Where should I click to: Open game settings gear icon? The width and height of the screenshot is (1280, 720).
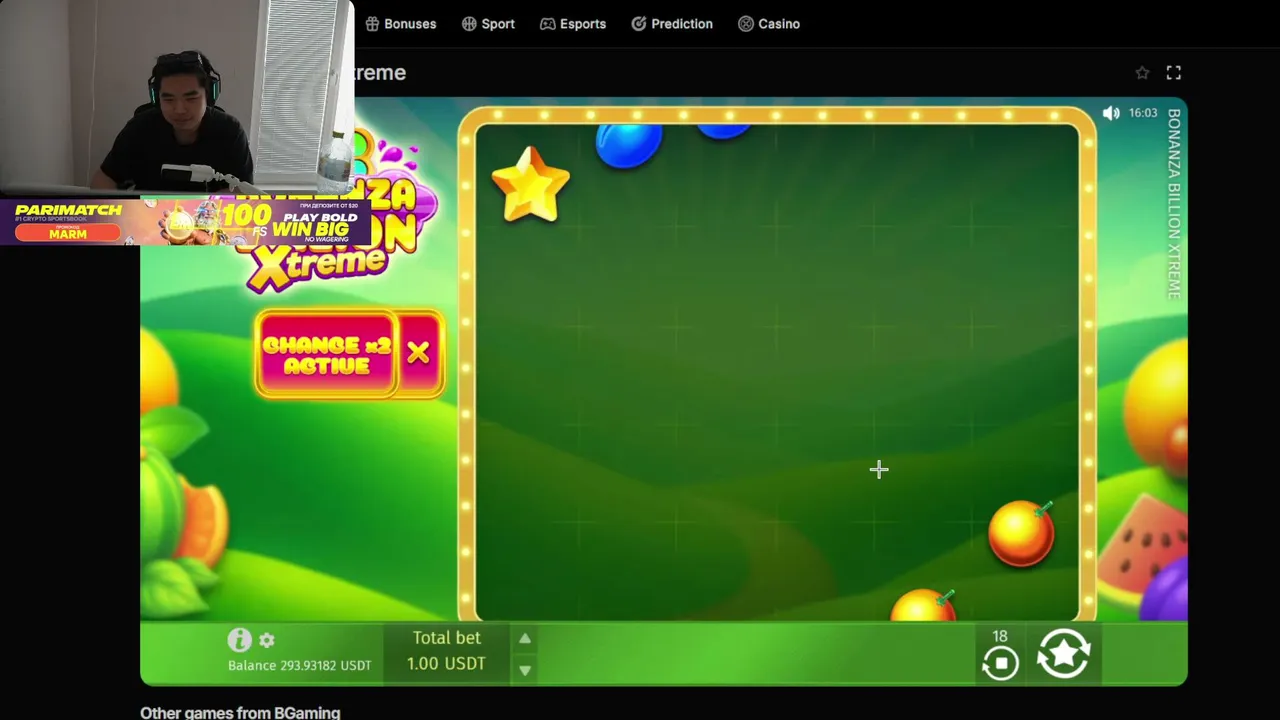point(267,640)
